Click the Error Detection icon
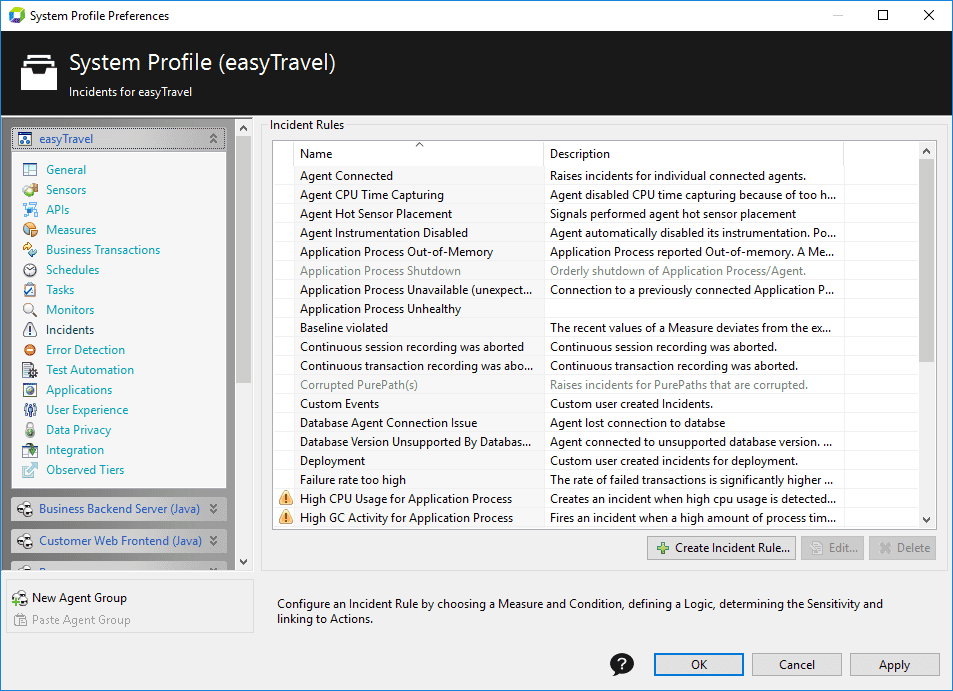 30,350
